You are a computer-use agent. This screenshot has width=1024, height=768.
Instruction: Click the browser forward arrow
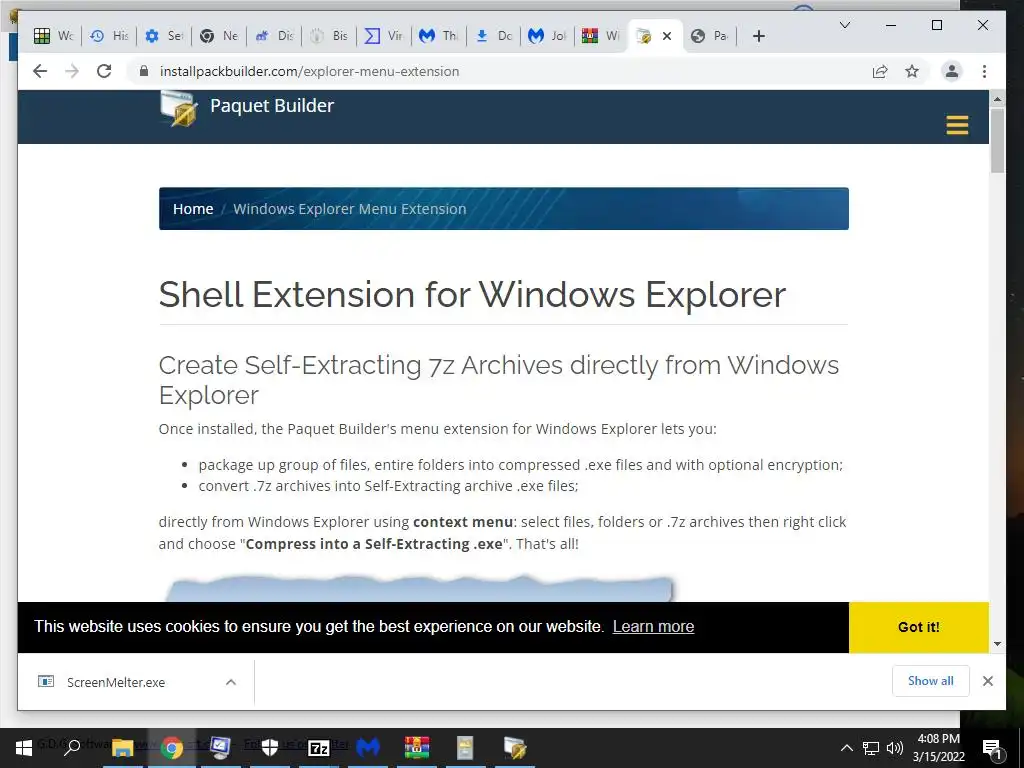(72, 71)
